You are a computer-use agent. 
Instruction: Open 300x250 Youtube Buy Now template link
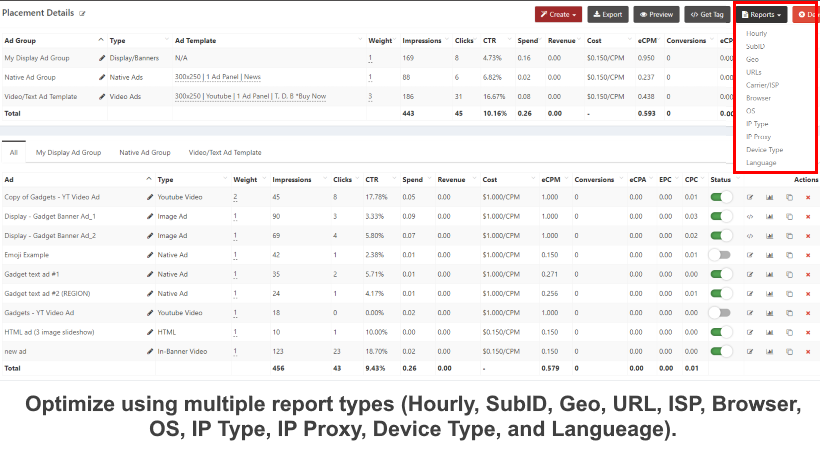tap(250, 96)
